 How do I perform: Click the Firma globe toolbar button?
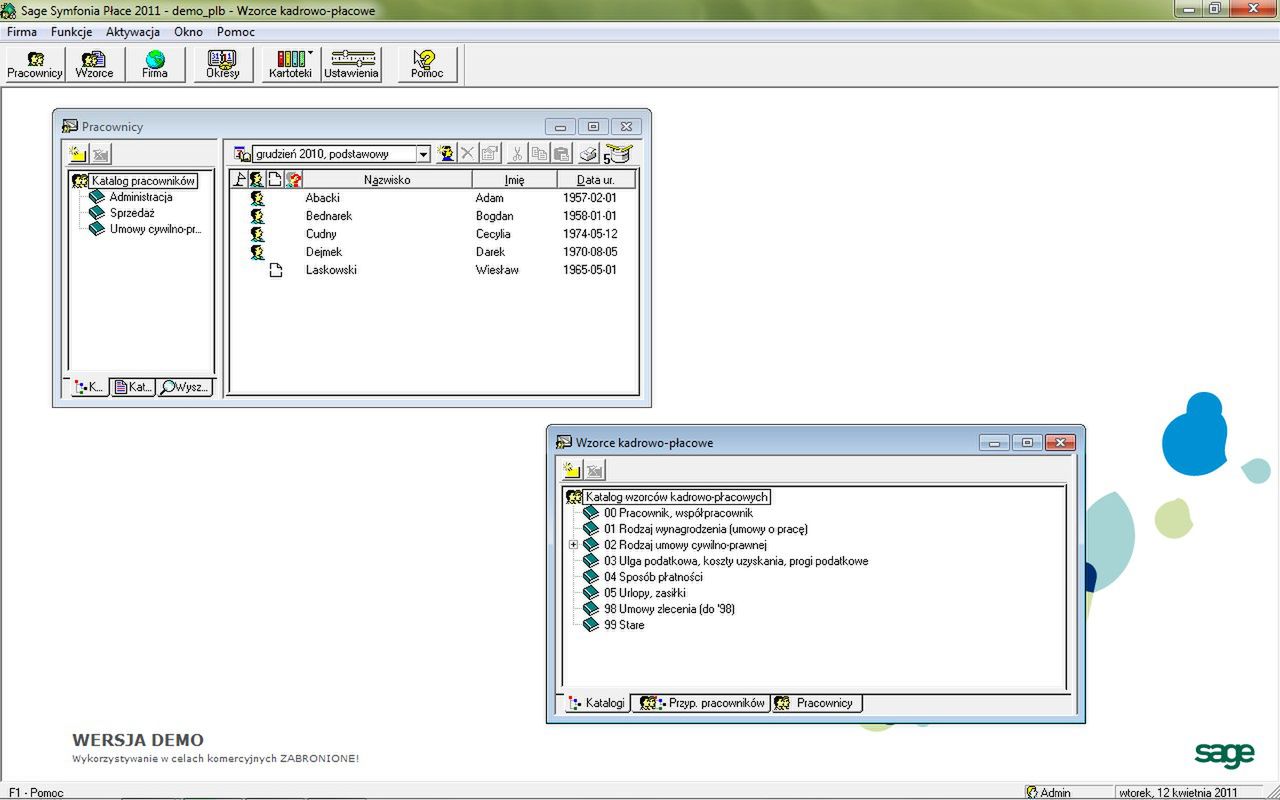(x=155, y=64)
